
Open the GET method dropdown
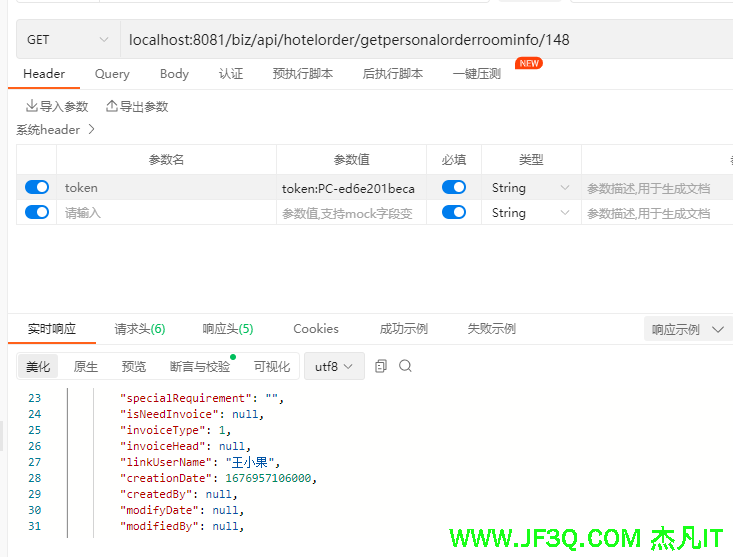[x=67, y=40]
